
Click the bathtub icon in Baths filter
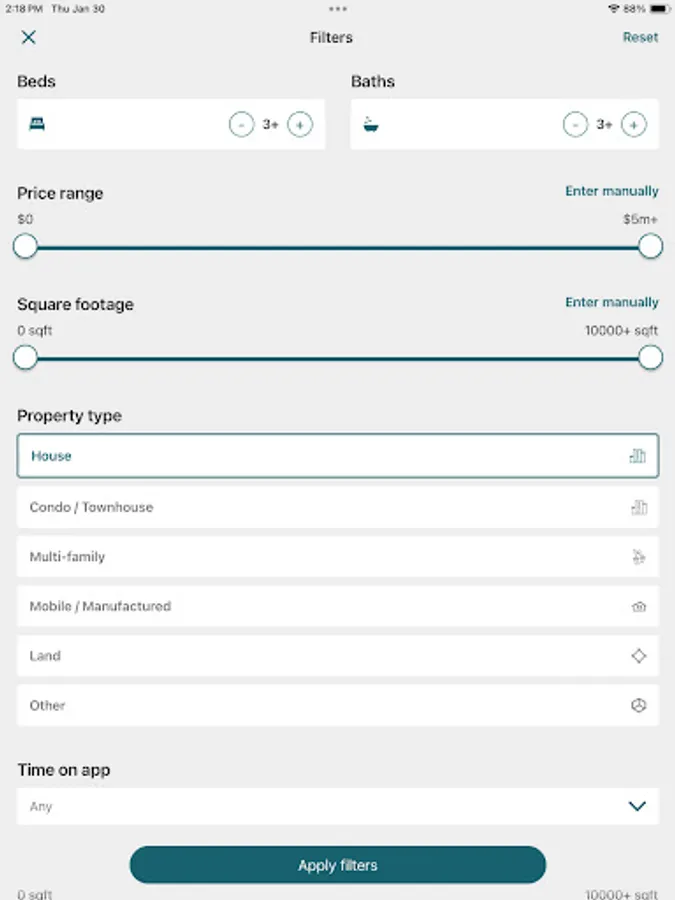(370, 124)
